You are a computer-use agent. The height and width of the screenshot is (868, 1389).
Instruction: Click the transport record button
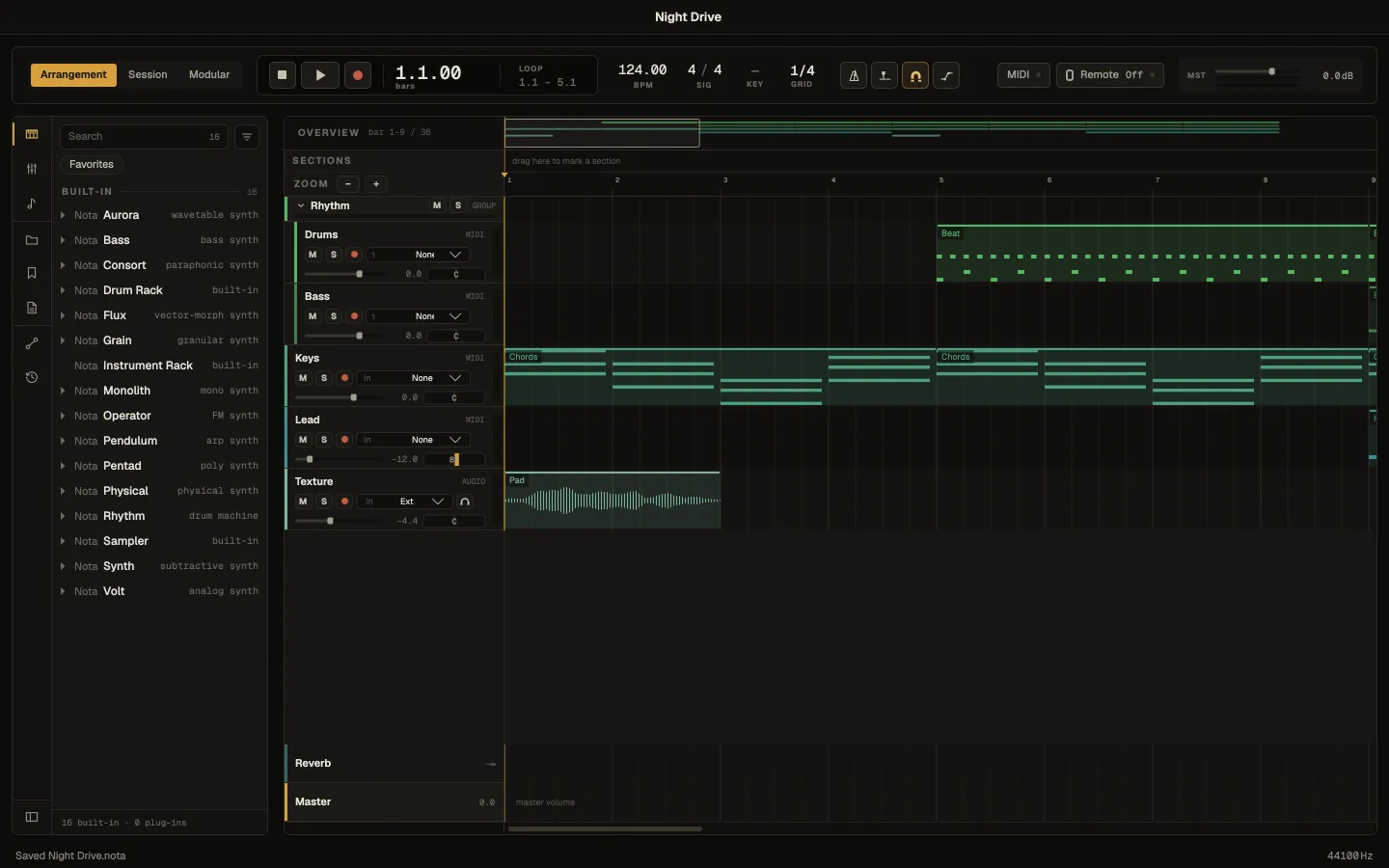click(x=358, y=74)
